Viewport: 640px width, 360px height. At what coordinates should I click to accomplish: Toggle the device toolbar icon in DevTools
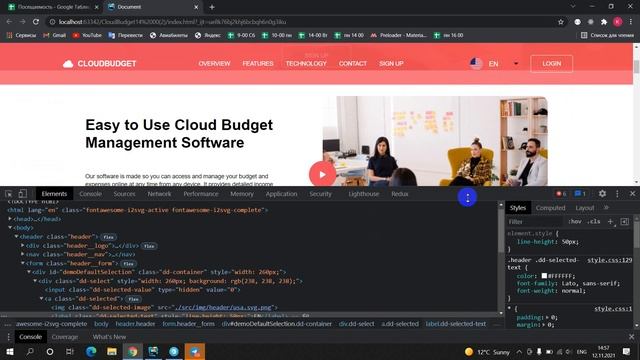(x=22, y=194)
